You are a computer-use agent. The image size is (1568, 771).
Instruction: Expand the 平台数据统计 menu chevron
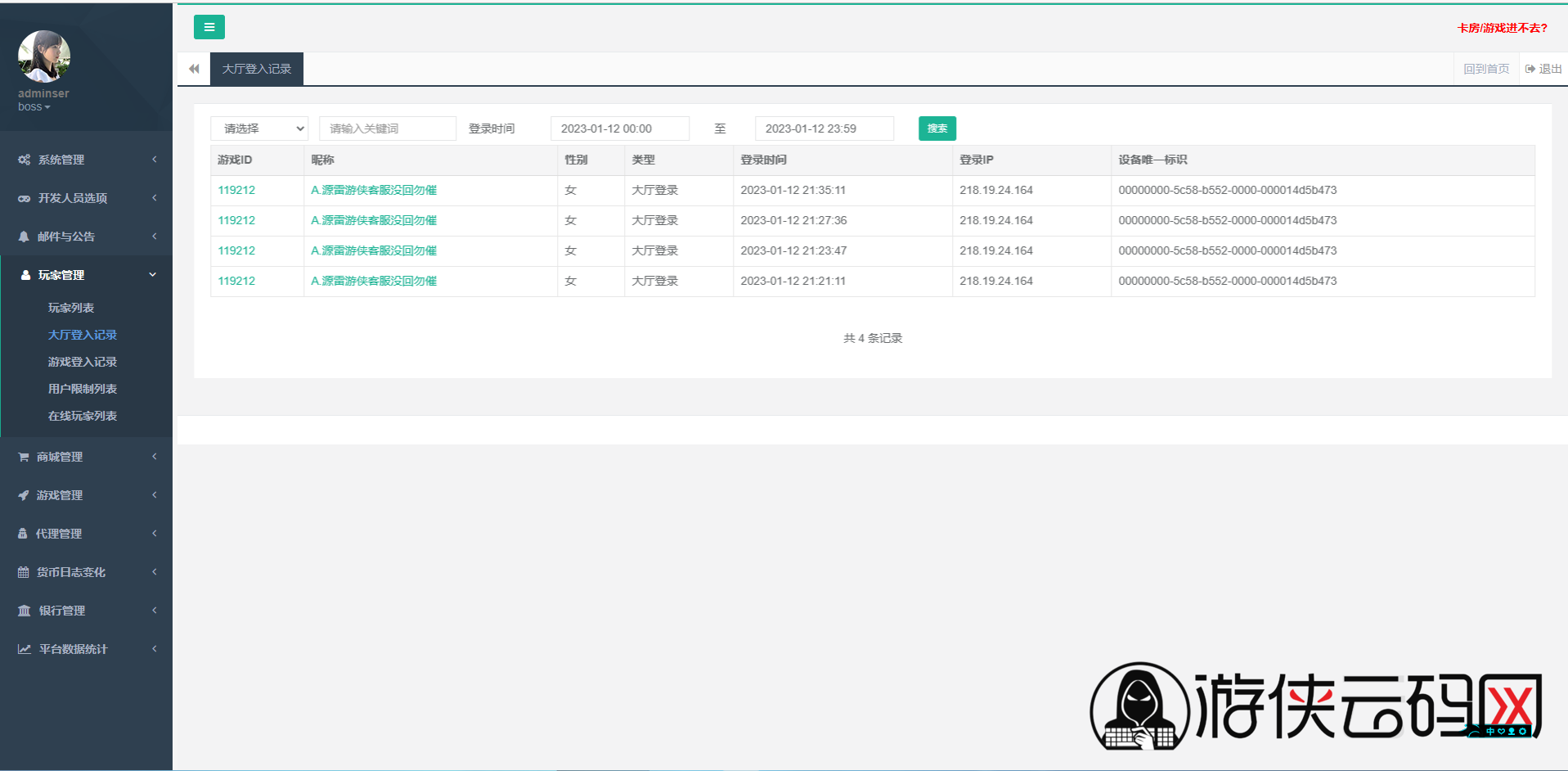click(154, 649)
